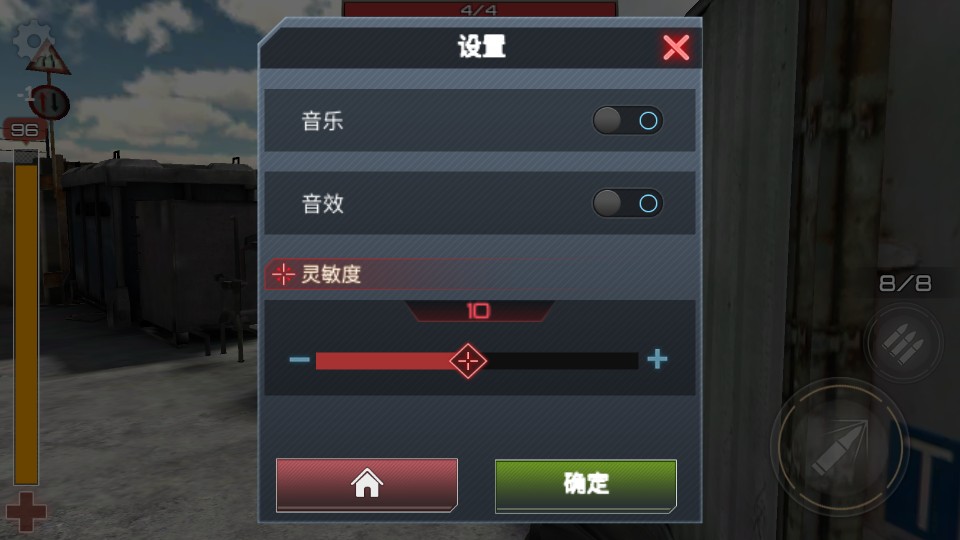The width and height of the screenshot is (960, 540).
Task: Tap the red medkit cross icon
Action: [26, 511]
